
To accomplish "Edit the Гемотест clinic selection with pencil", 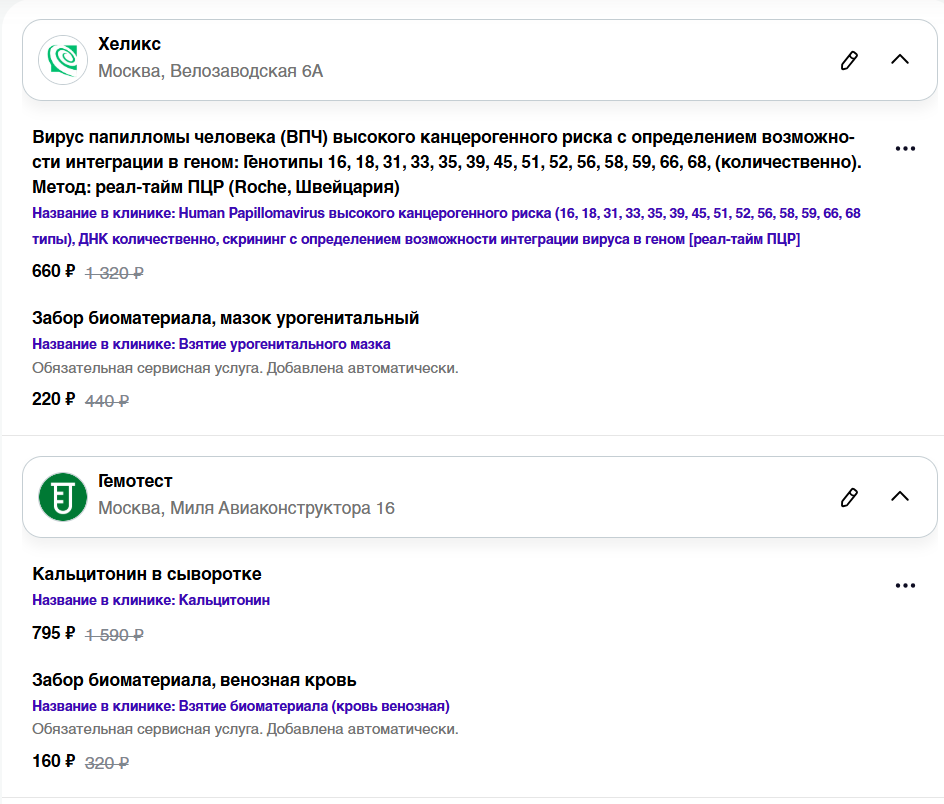I will coord(849,496).
